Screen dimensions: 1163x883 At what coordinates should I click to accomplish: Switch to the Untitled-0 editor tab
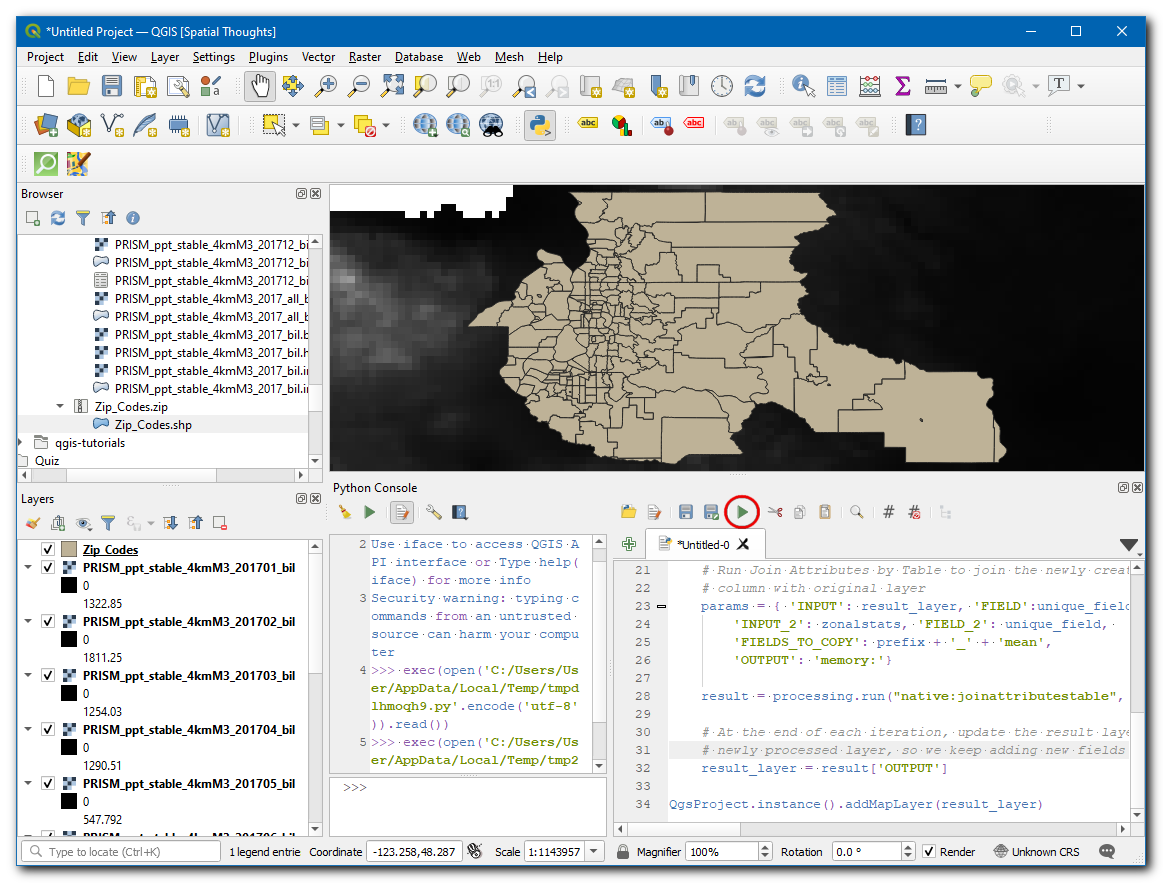pos(702,545)
